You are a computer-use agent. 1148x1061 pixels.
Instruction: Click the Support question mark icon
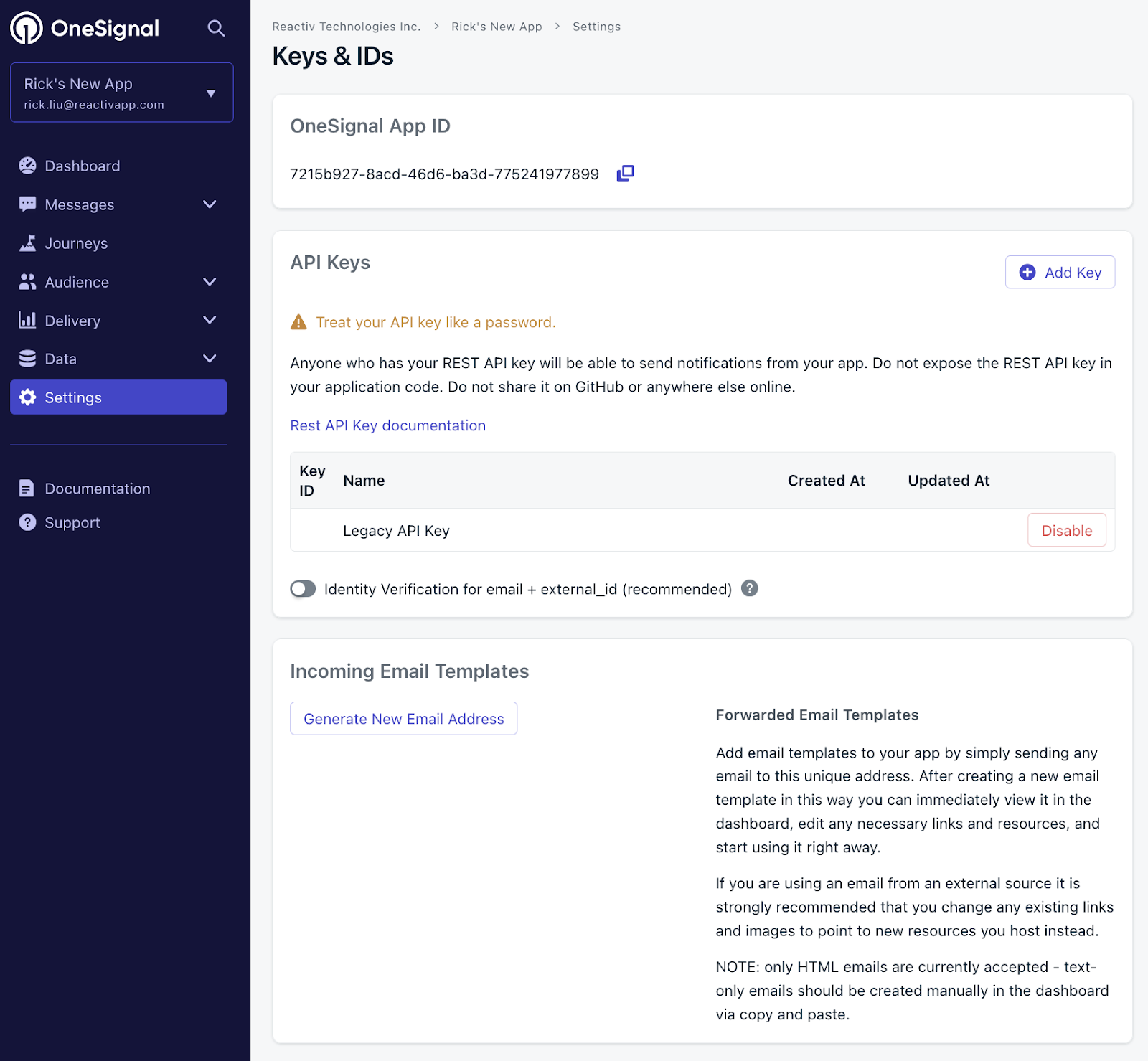click(x=27, y=522)
